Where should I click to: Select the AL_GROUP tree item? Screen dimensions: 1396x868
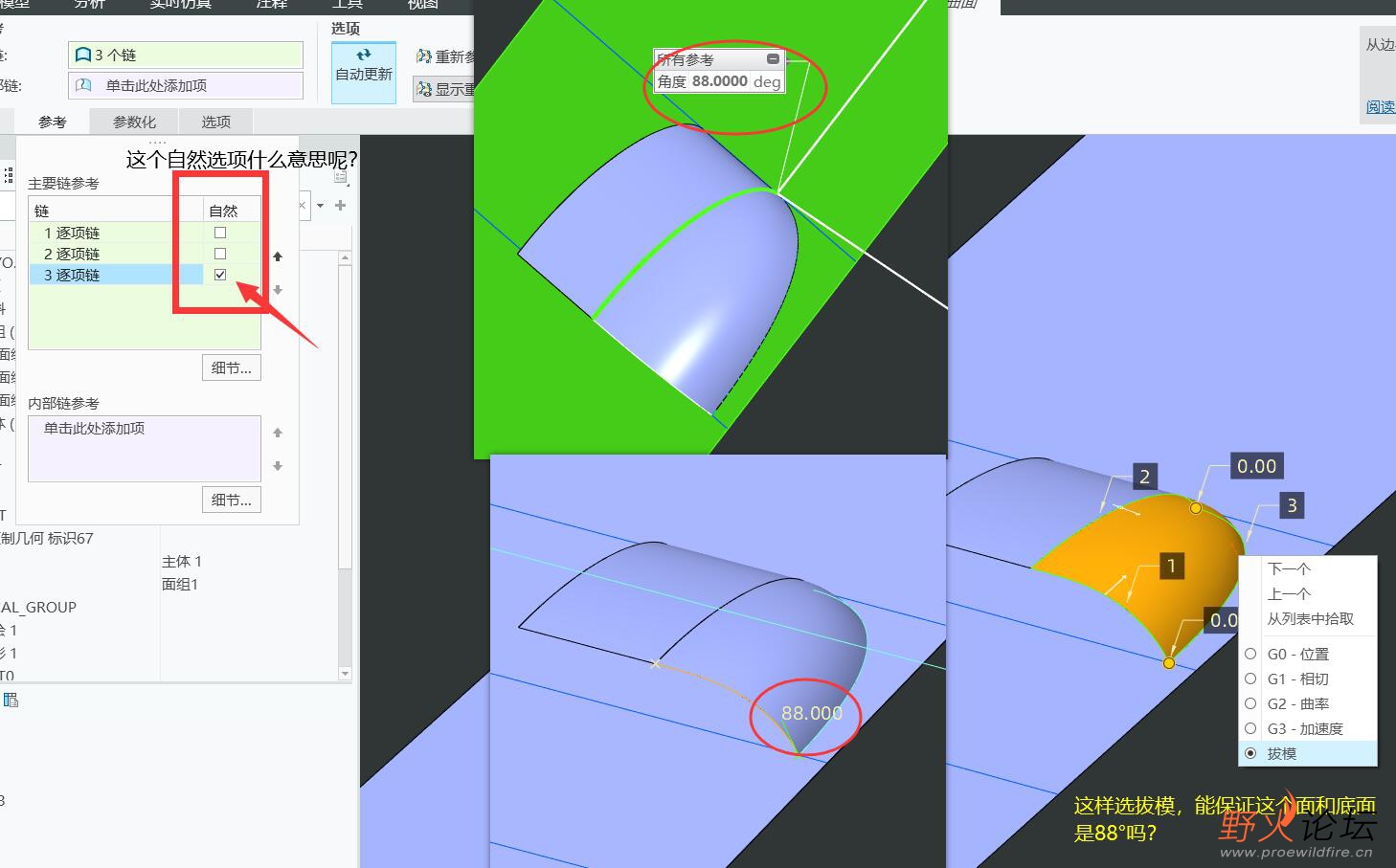(x=38, y=607)
